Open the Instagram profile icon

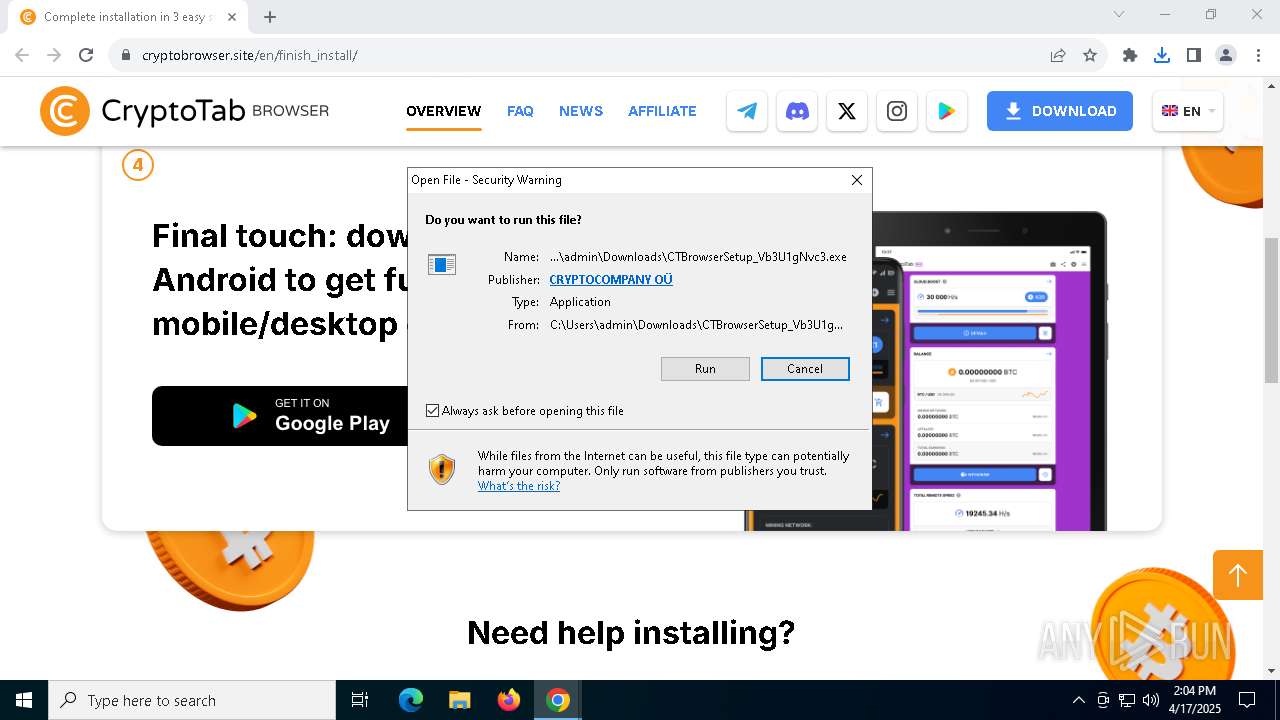[x=897, y=111]
